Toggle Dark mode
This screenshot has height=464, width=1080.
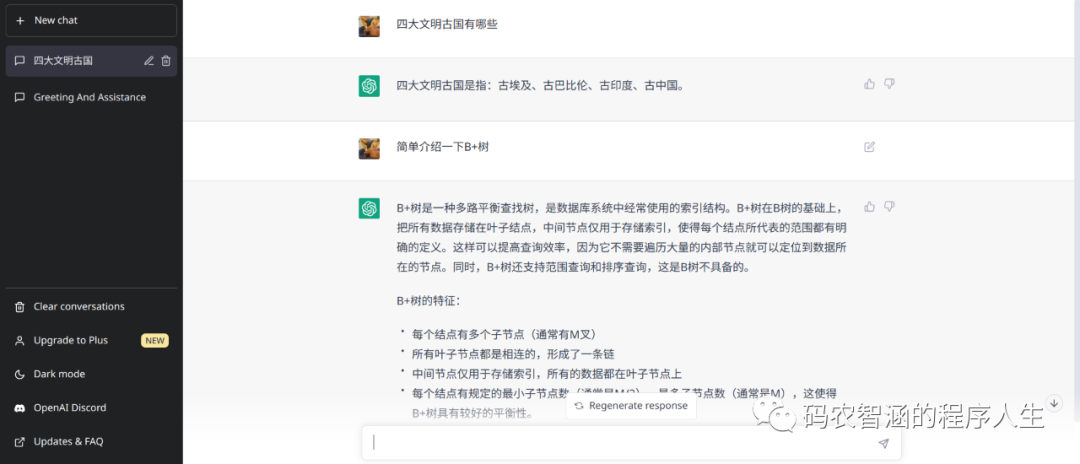click(91, 374)
